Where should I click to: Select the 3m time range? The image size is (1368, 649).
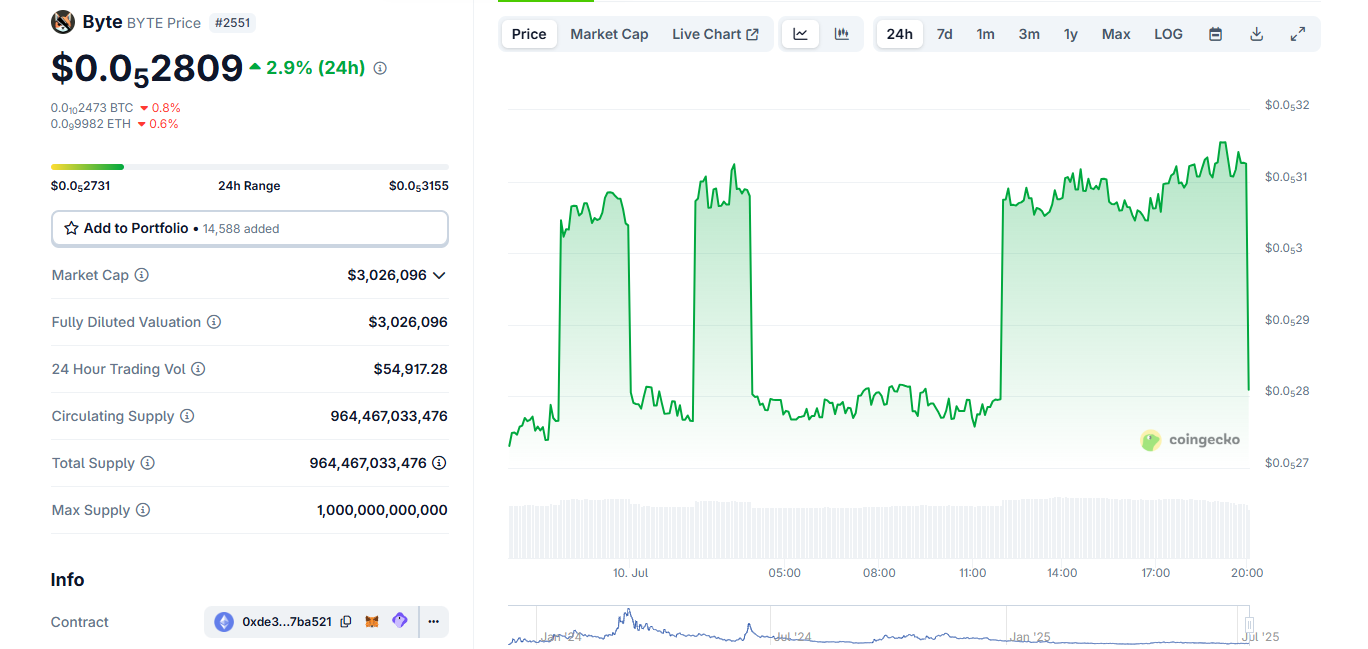(1029, 34)
